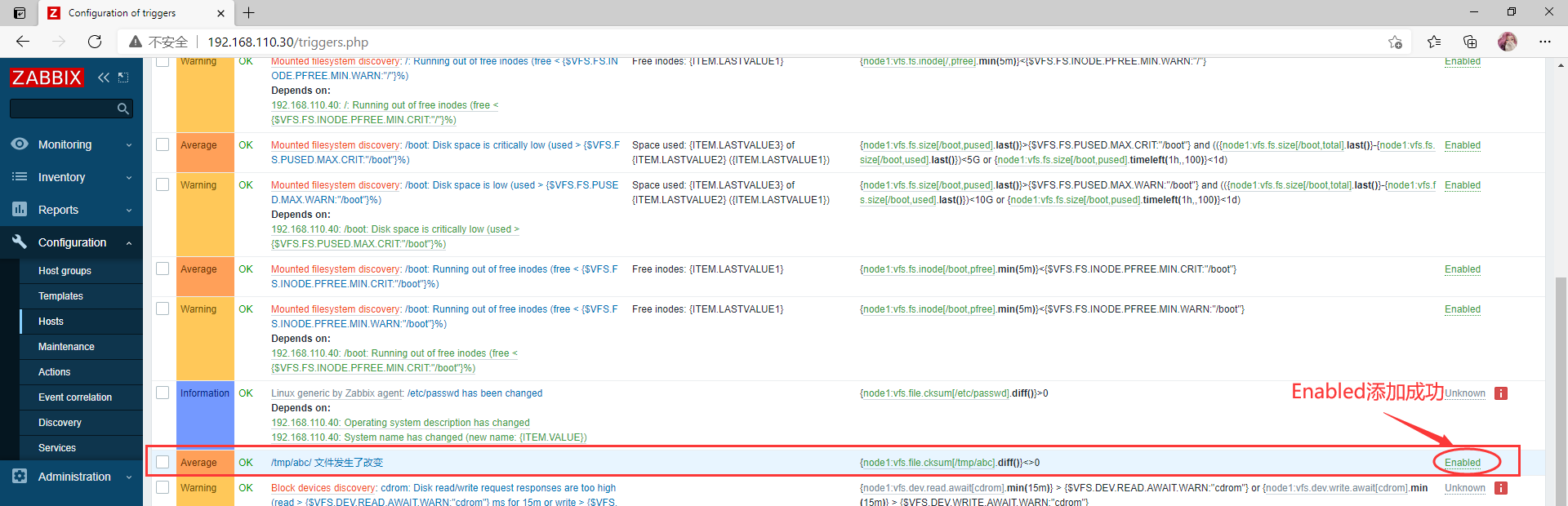Open Services in Configuration submenu
The image size is (1568, 506).
[x=57, y=448]
